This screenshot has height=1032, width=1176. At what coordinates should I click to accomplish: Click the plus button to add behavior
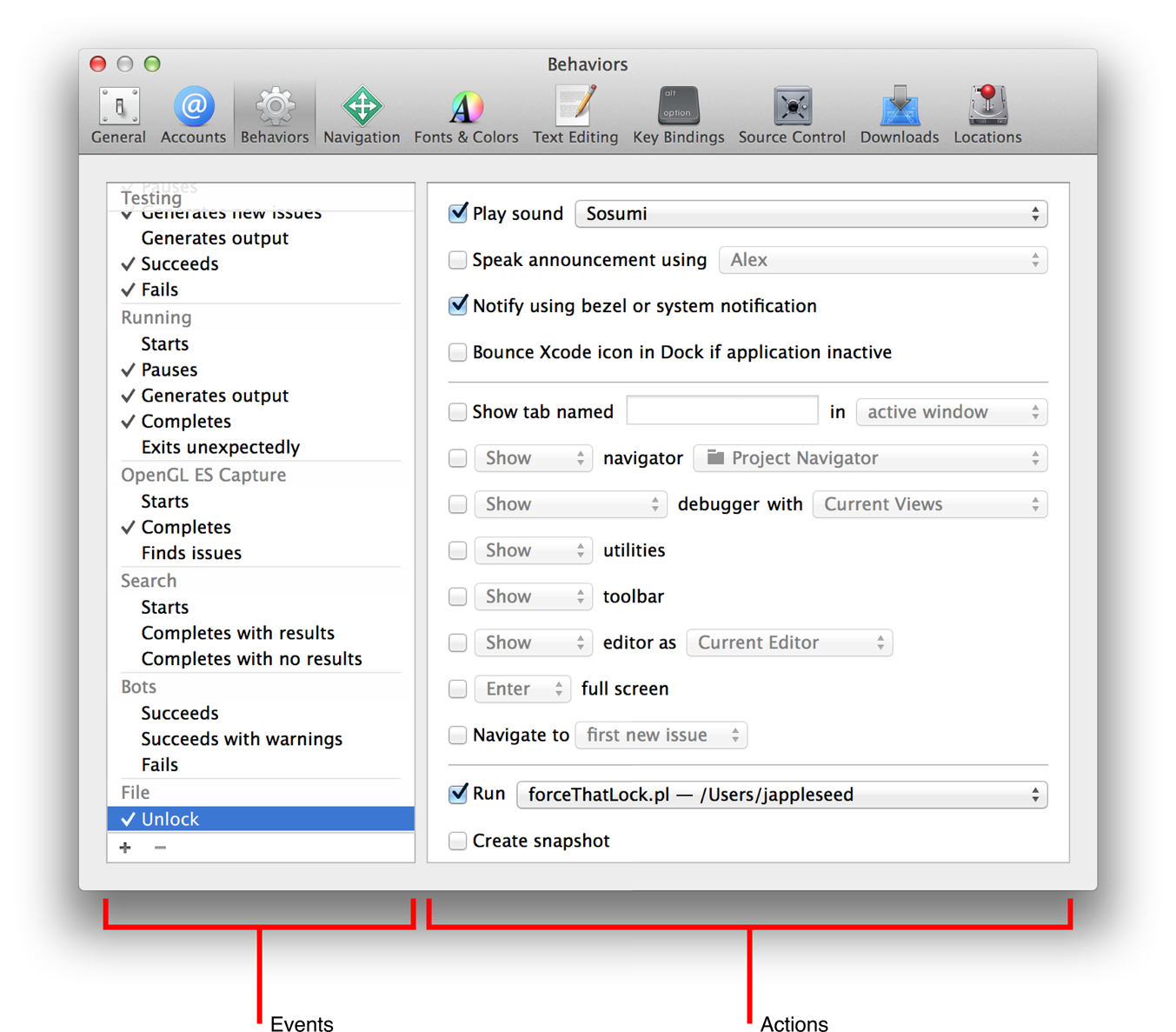126,848
